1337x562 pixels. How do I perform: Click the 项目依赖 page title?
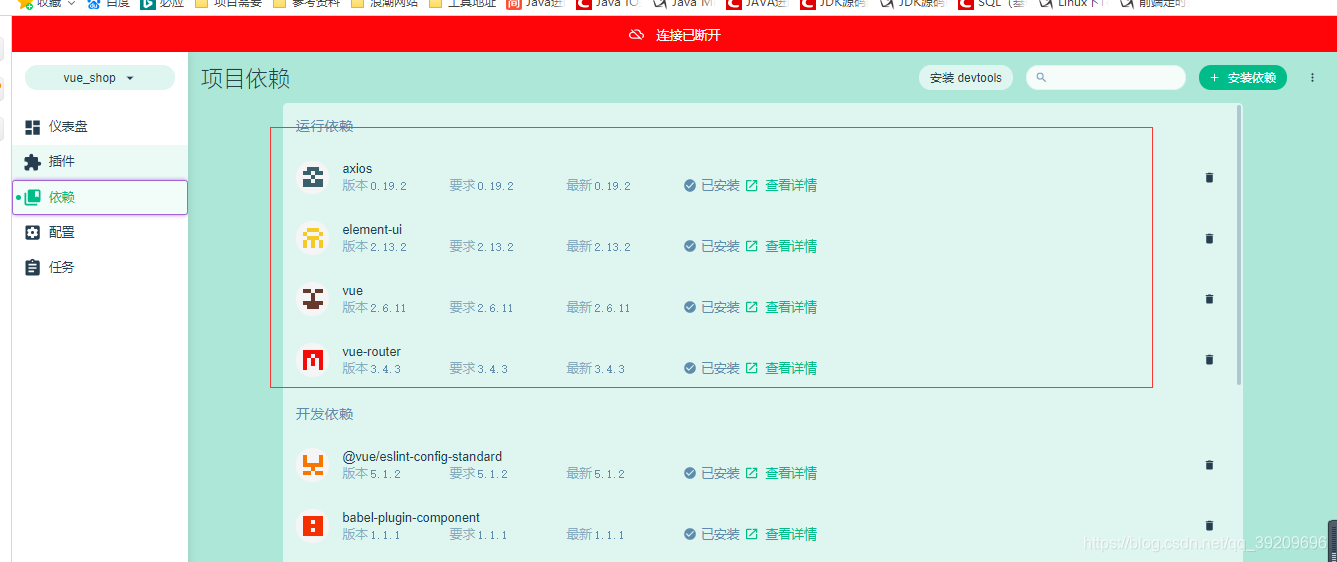(246, 79)
